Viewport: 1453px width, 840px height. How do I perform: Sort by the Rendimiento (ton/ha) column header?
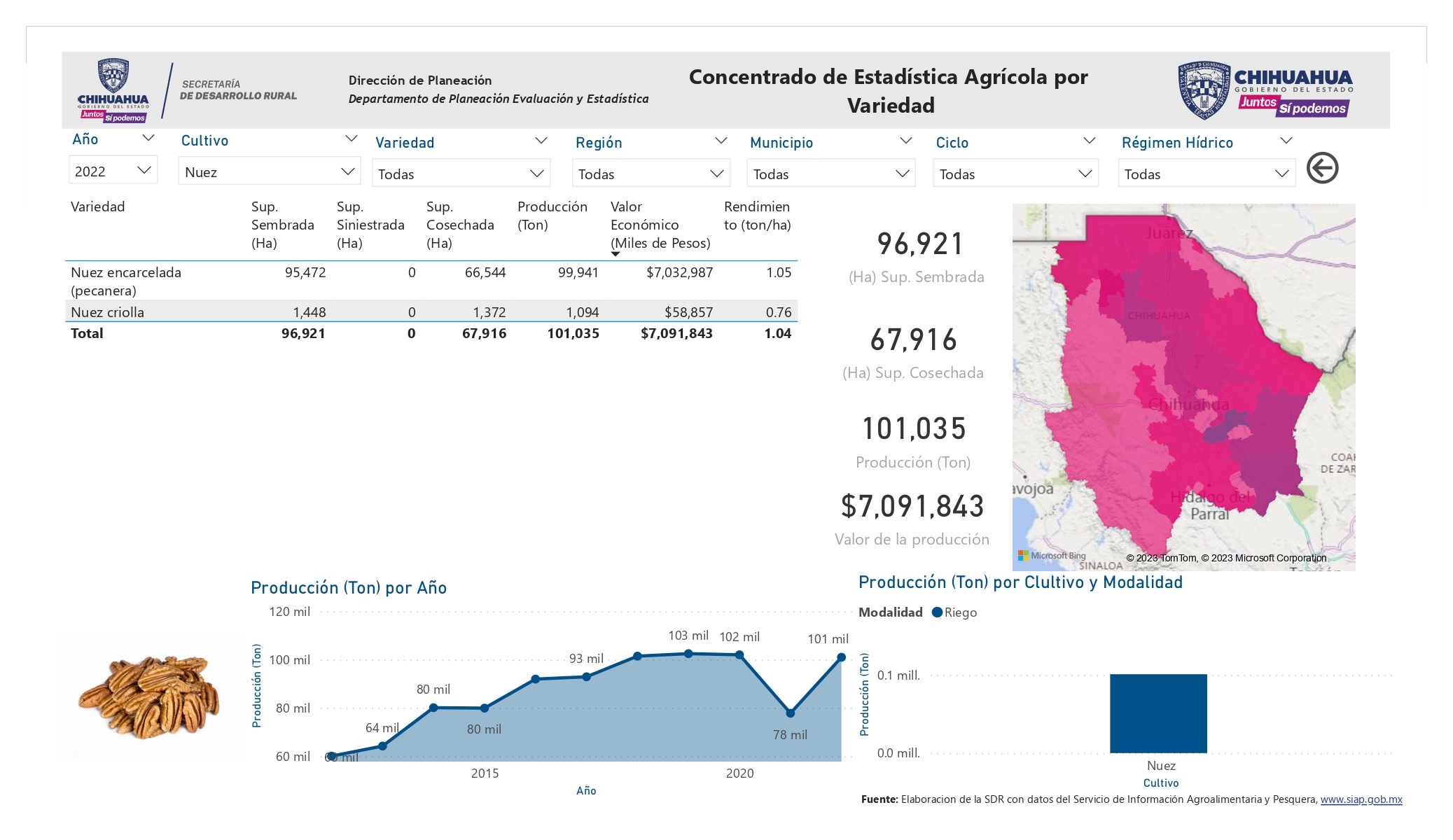[x=757, y=216]
